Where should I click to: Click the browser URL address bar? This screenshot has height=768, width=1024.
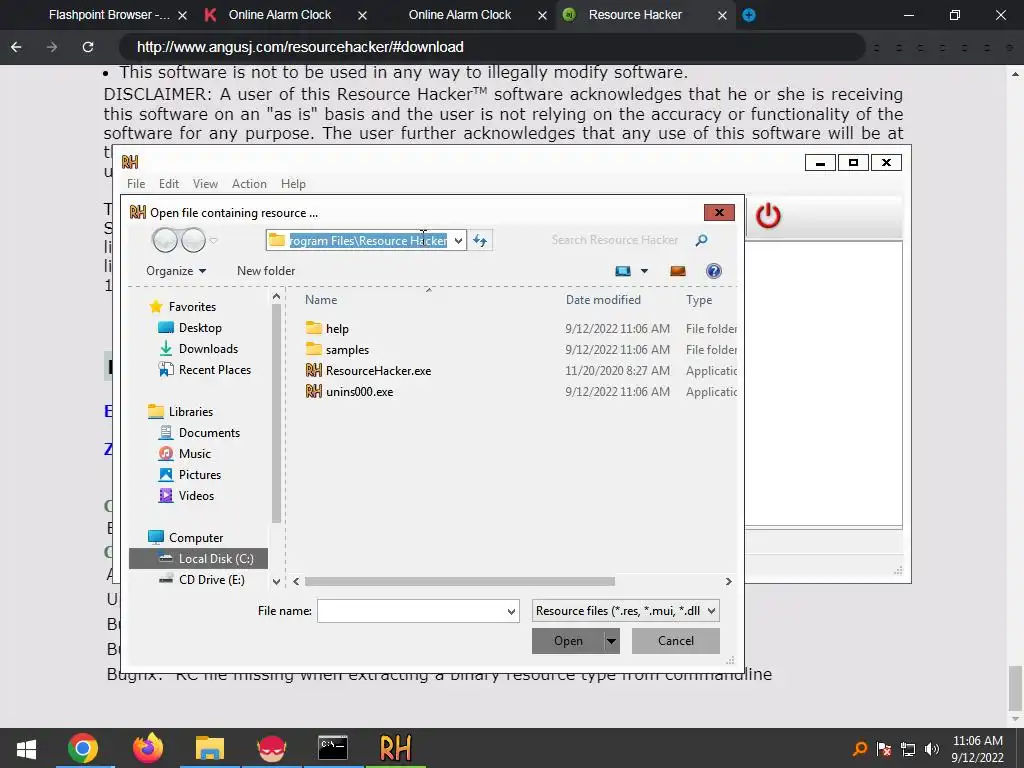coord(491,47)
